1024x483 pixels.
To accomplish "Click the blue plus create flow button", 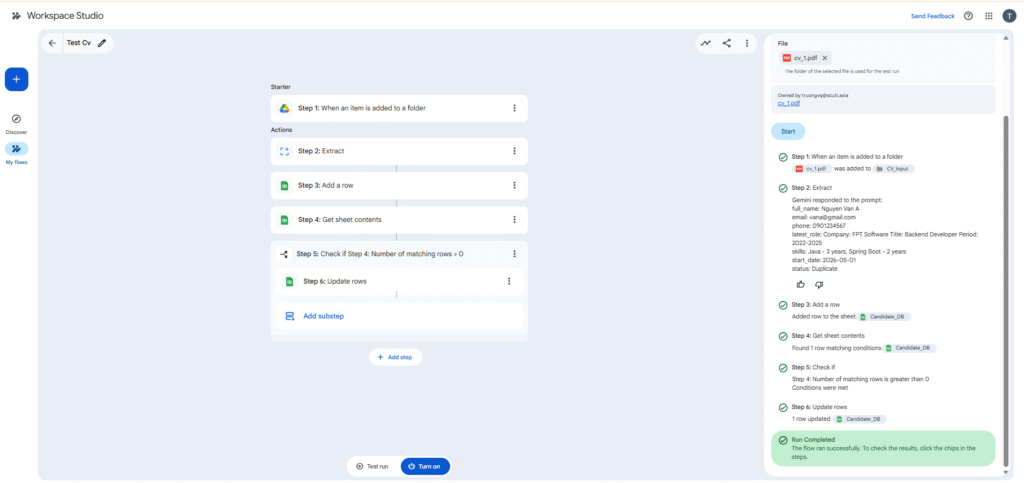I will pyautogui.click(x=16, y=78).
